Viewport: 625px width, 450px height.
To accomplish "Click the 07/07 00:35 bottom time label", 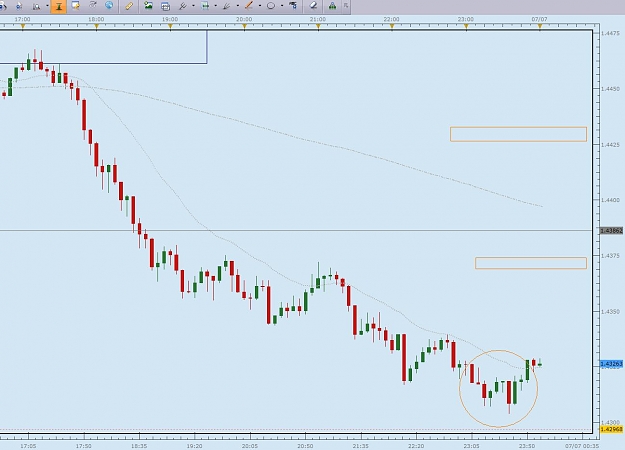I will pyautogui.click(x=582, y=446).
